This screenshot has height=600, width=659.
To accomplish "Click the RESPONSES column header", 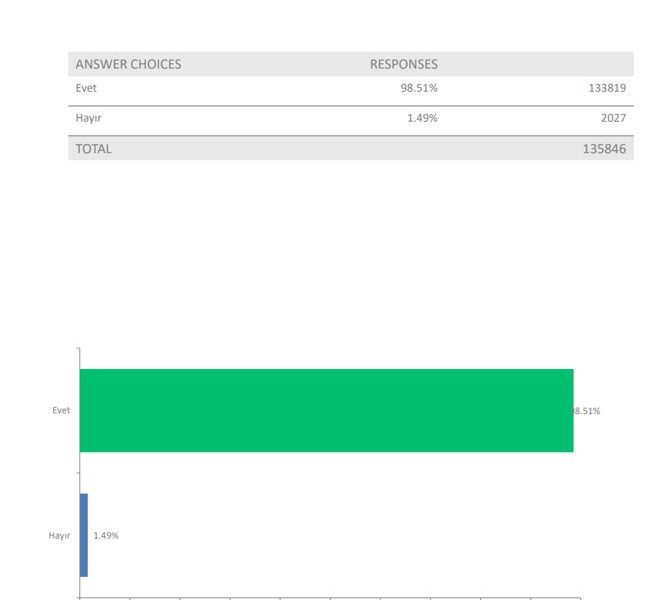I will (x=404, y=64).
